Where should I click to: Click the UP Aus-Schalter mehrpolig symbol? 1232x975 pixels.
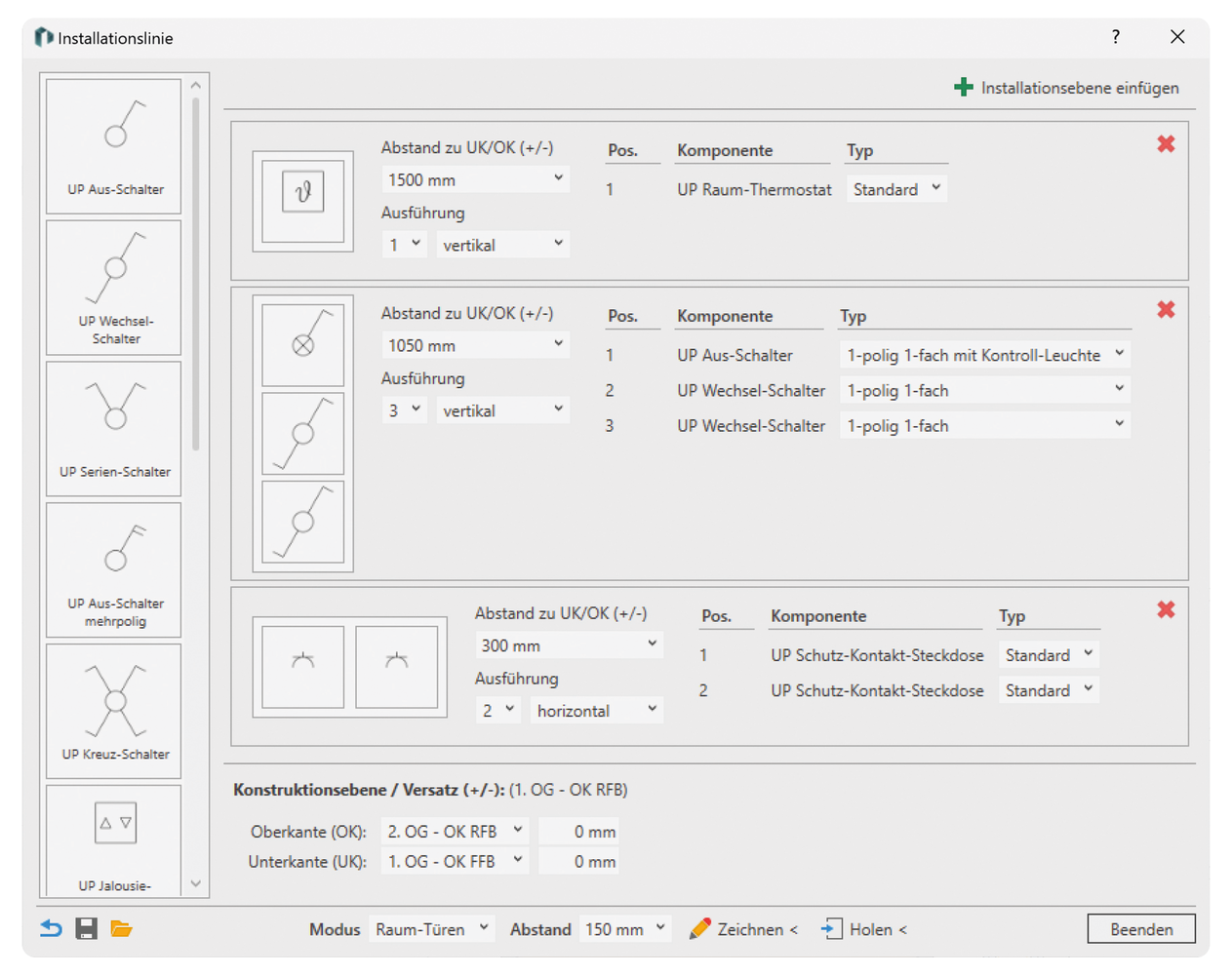click(114, 570)
